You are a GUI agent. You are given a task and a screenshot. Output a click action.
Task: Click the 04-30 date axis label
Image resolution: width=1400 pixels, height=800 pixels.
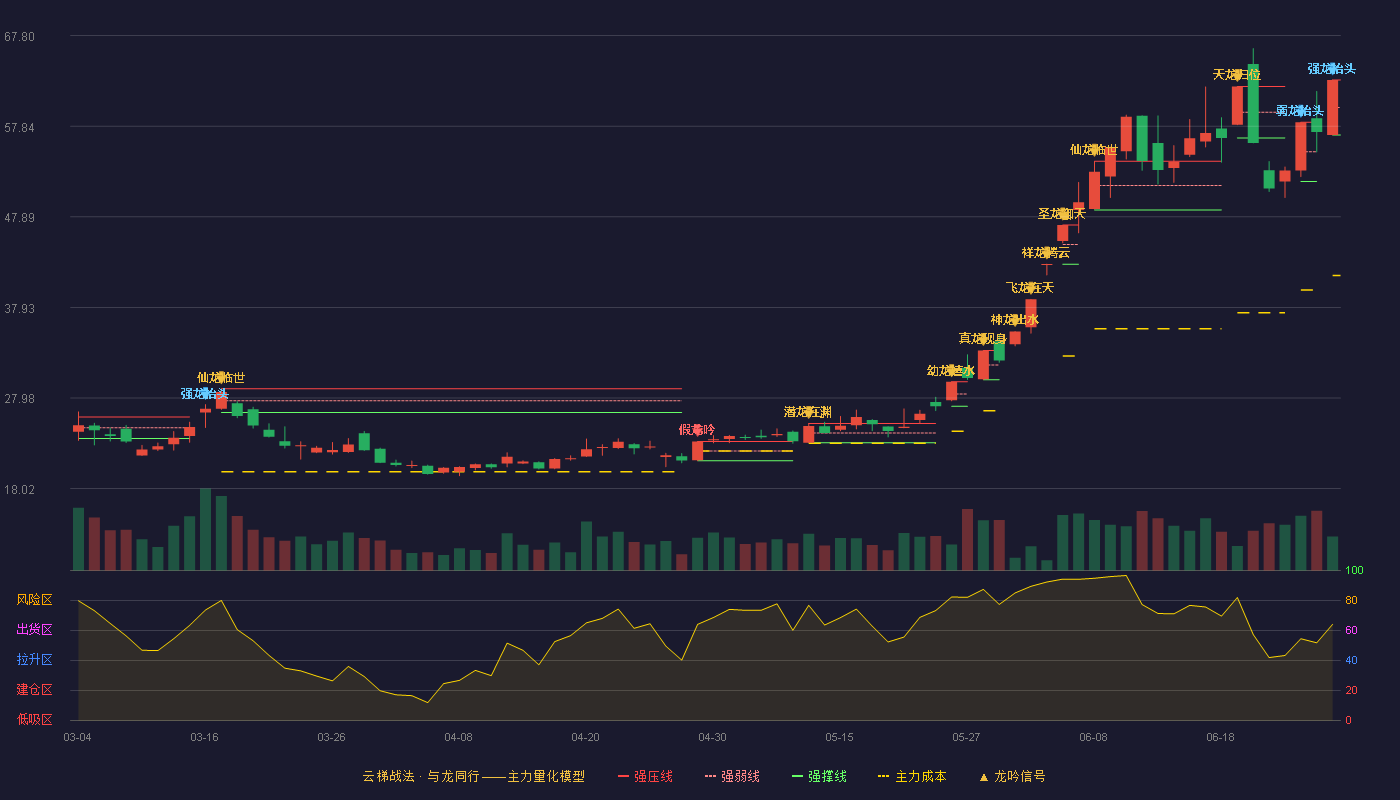point(712,737)
